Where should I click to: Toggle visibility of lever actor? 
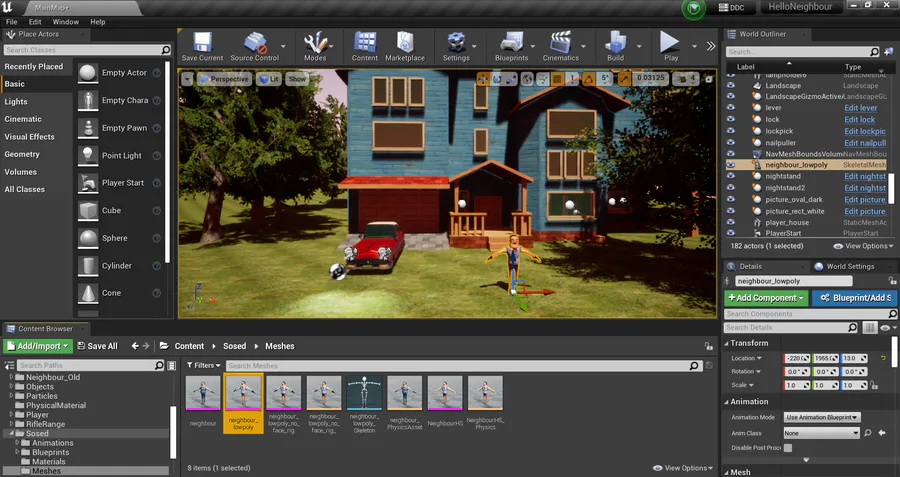(x=731, y=107)
